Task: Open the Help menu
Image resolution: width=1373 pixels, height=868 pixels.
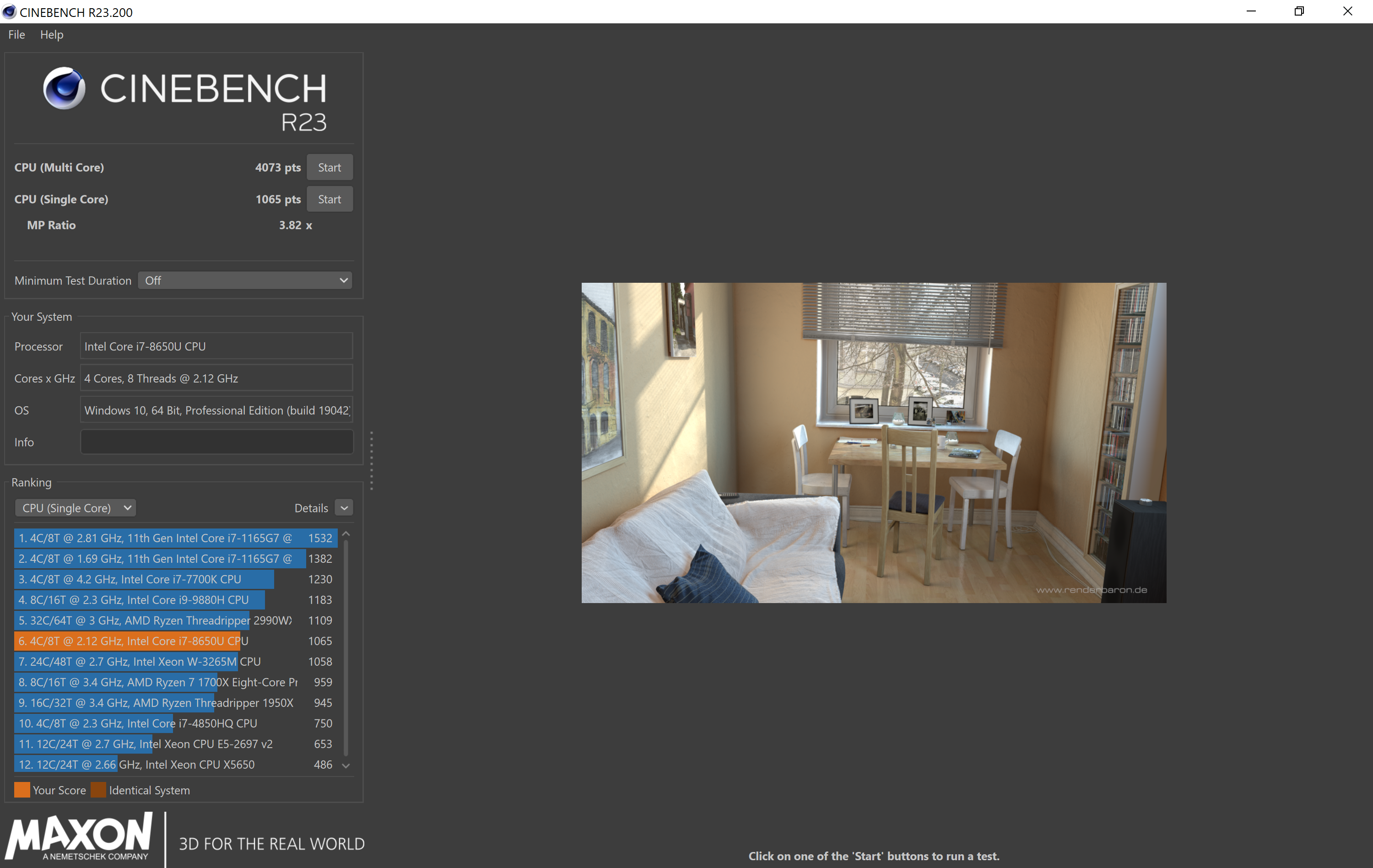Action: tap(51, 35)
